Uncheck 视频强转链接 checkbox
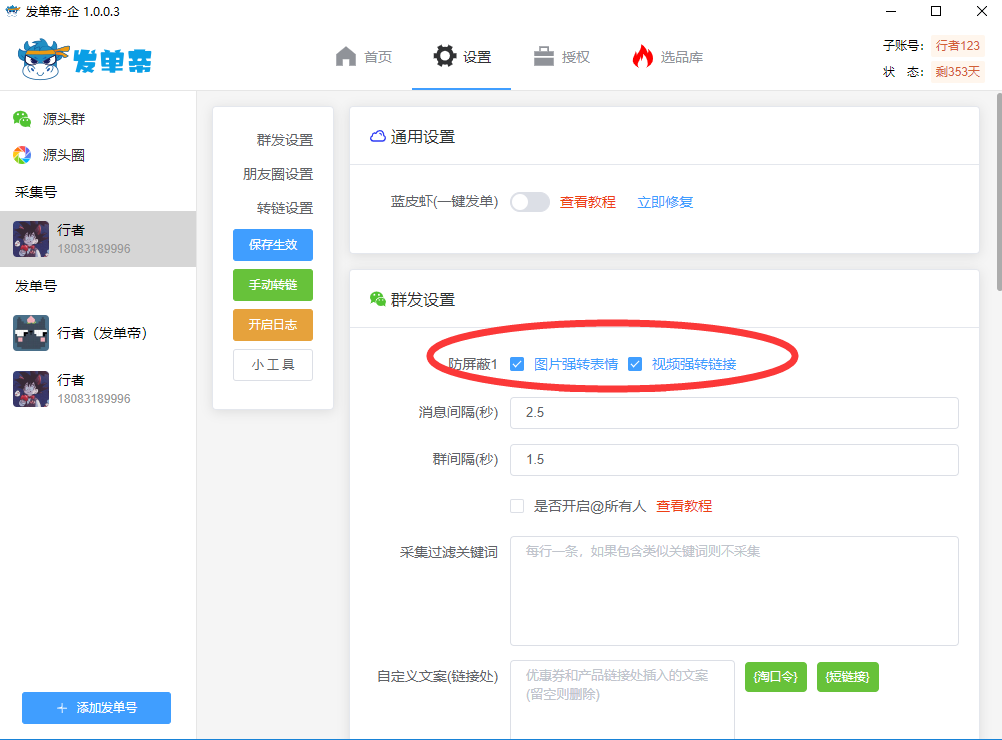The image size is (1002, 740). (x=635, y=364)
